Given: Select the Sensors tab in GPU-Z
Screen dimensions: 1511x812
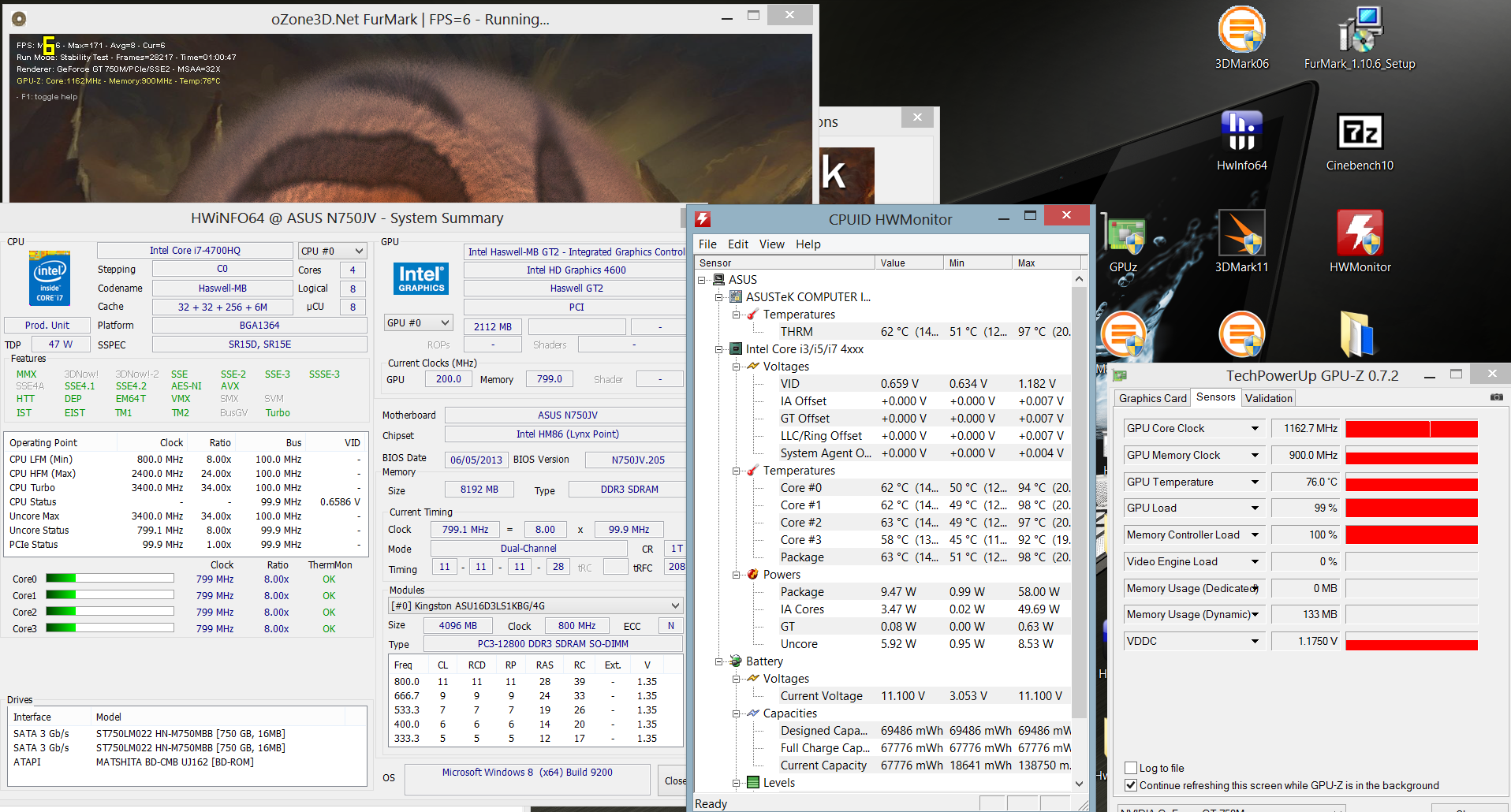Looking at the screenshot, I should click(1215, 397).
